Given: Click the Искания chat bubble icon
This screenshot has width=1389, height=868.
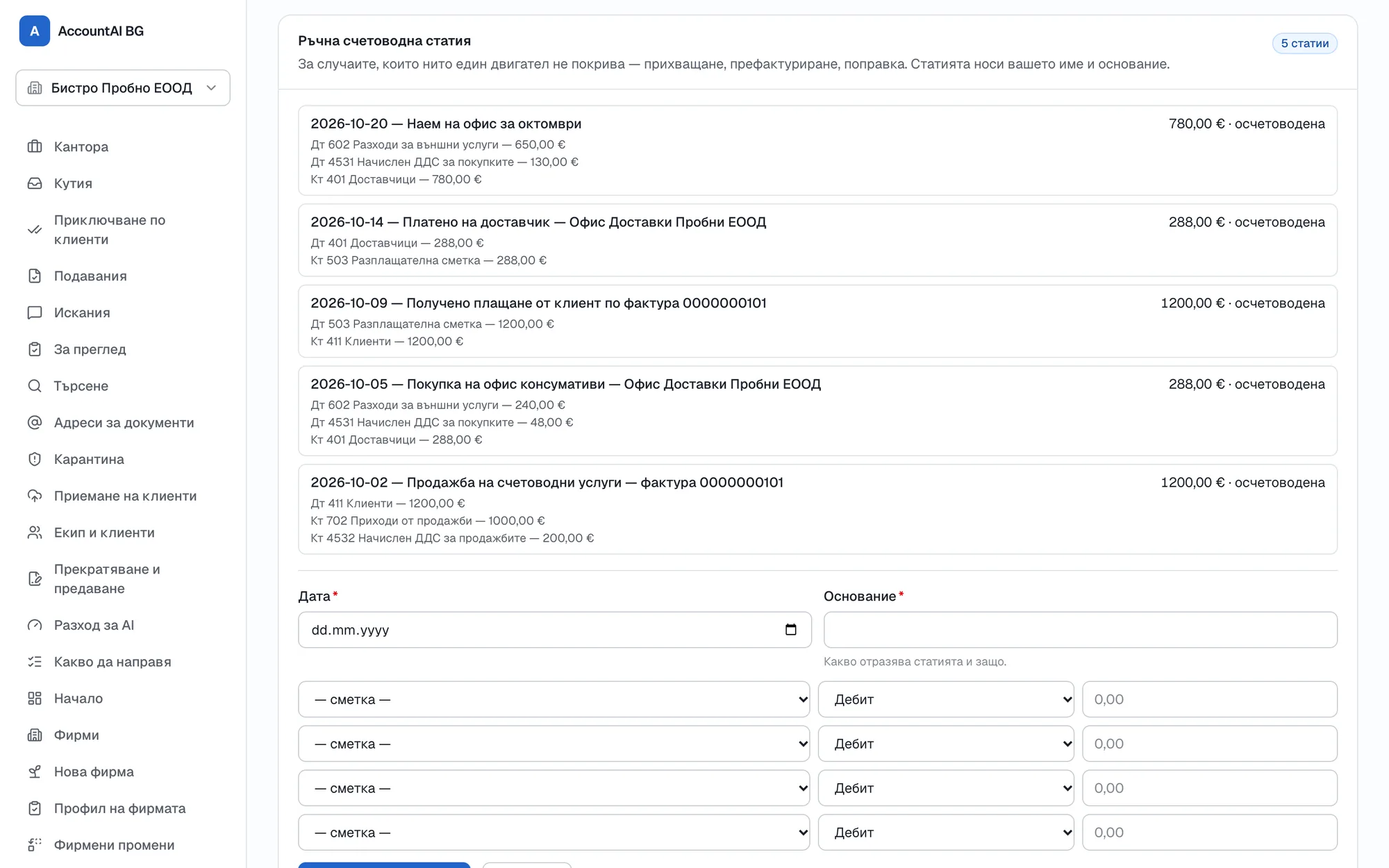Looking at the screenshot, I should pos(35,312).
